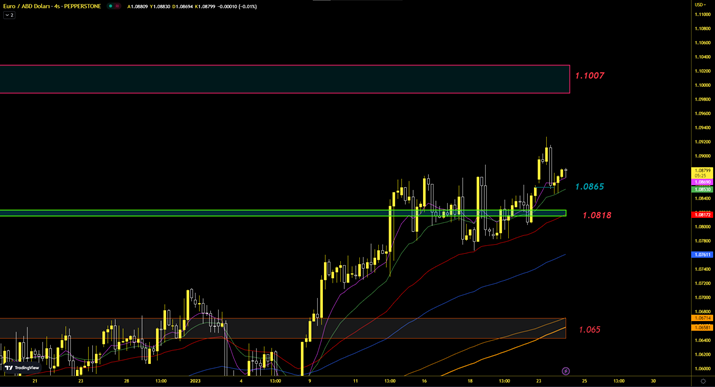Open the Euro / ABD Doları symbol title
Viewport: 715px width, 387px height.
(x=52, y=6)
